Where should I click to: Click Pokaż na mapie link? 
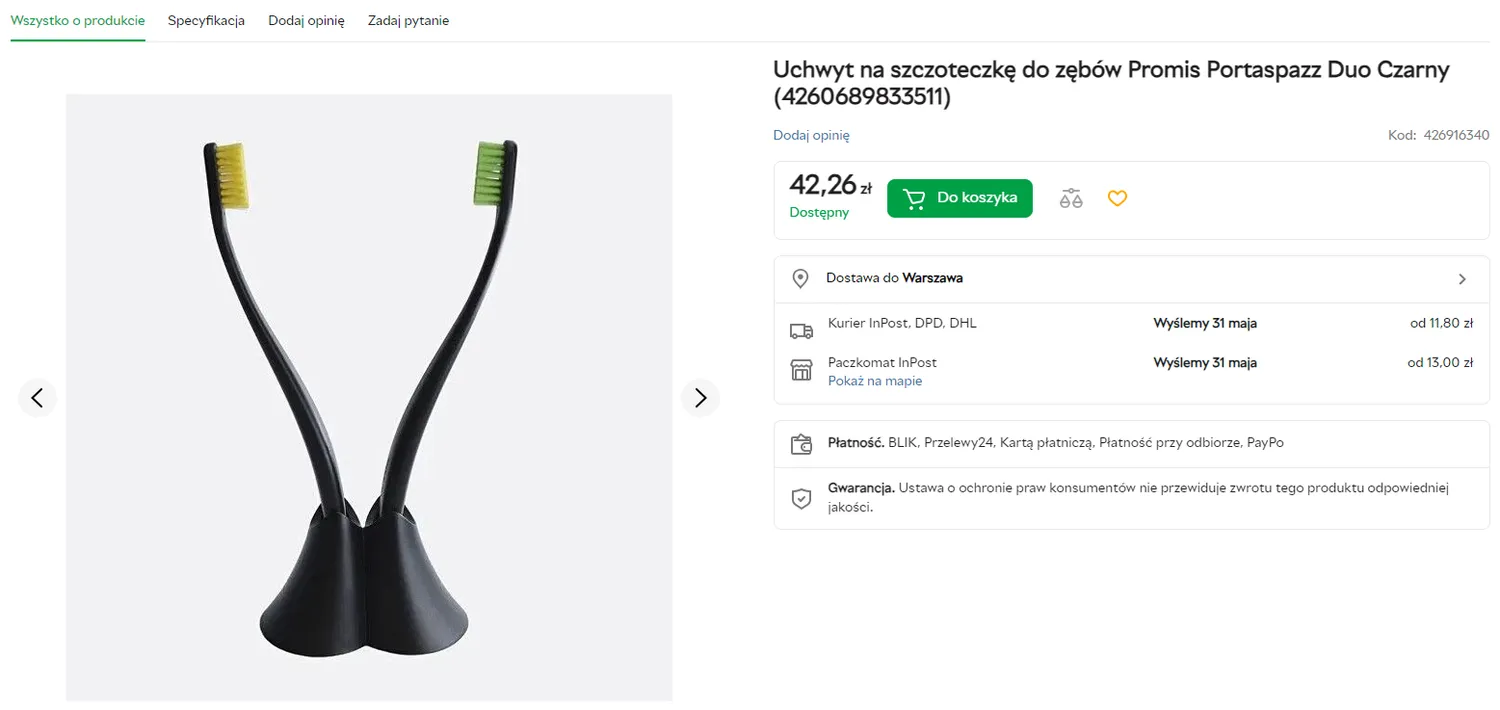point(875,381)
